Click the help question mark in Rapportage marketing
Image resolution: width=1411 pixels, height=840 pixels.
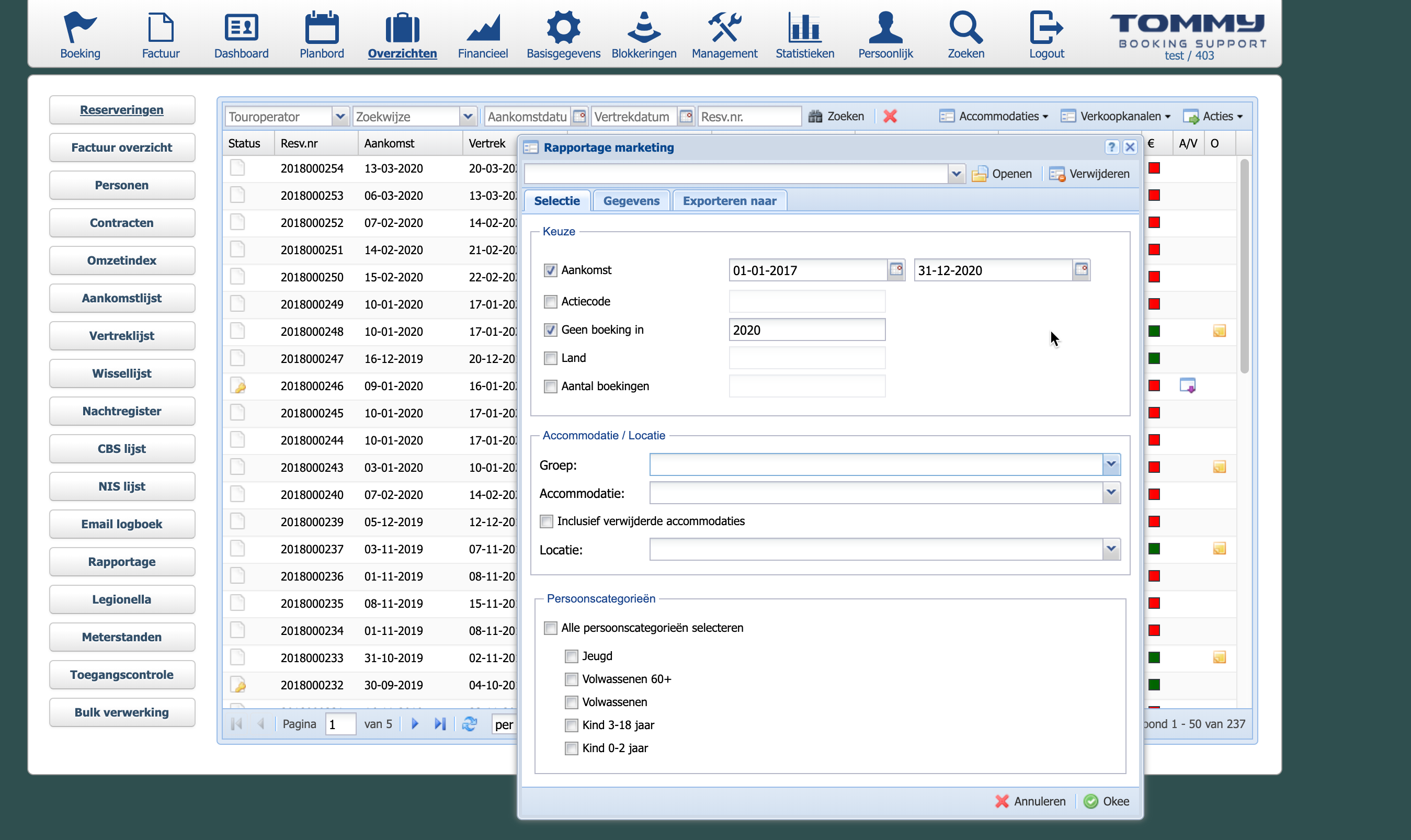(x=1112, y=147)
